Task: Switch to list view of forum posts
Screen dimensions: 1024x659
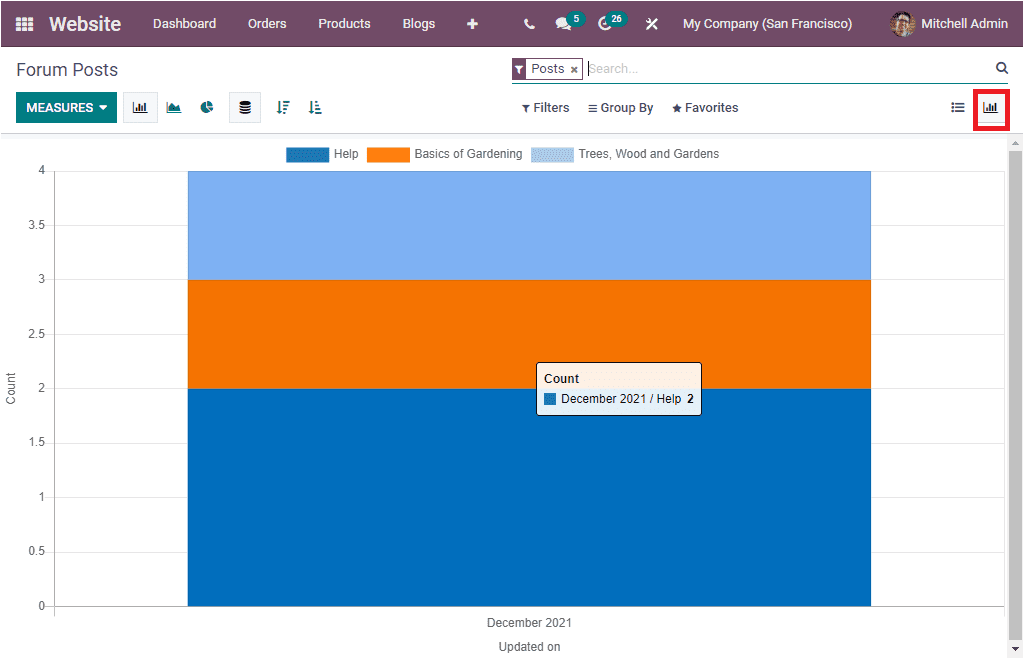Action: pos(957,107)
